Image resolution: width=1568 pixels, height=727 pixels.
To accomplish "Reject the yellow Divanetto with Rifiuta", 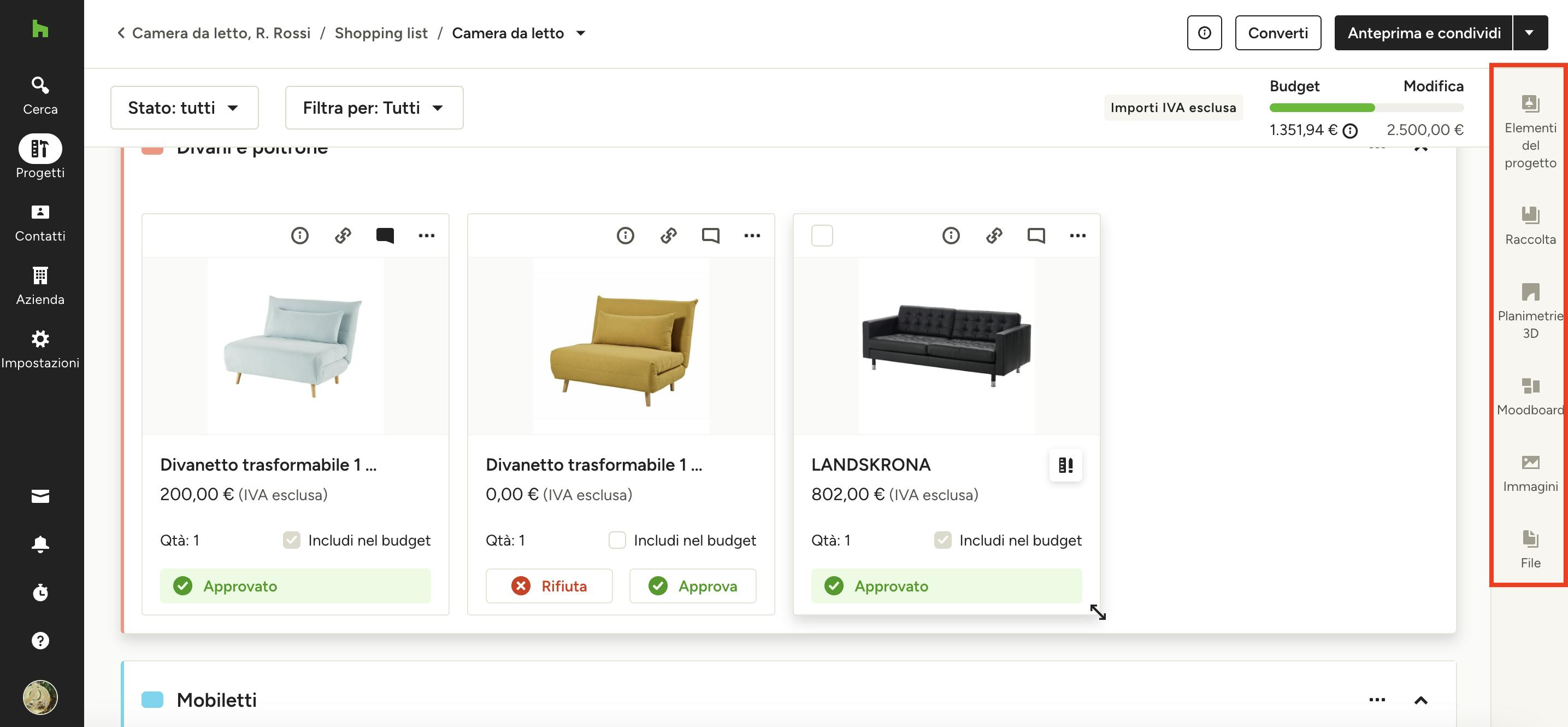I will [549, 586].
